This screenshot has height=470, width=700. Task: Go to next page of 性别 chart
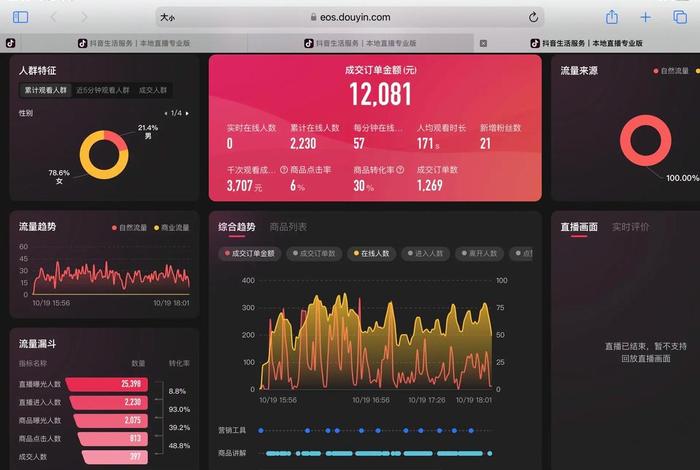(x=187, y=113)
